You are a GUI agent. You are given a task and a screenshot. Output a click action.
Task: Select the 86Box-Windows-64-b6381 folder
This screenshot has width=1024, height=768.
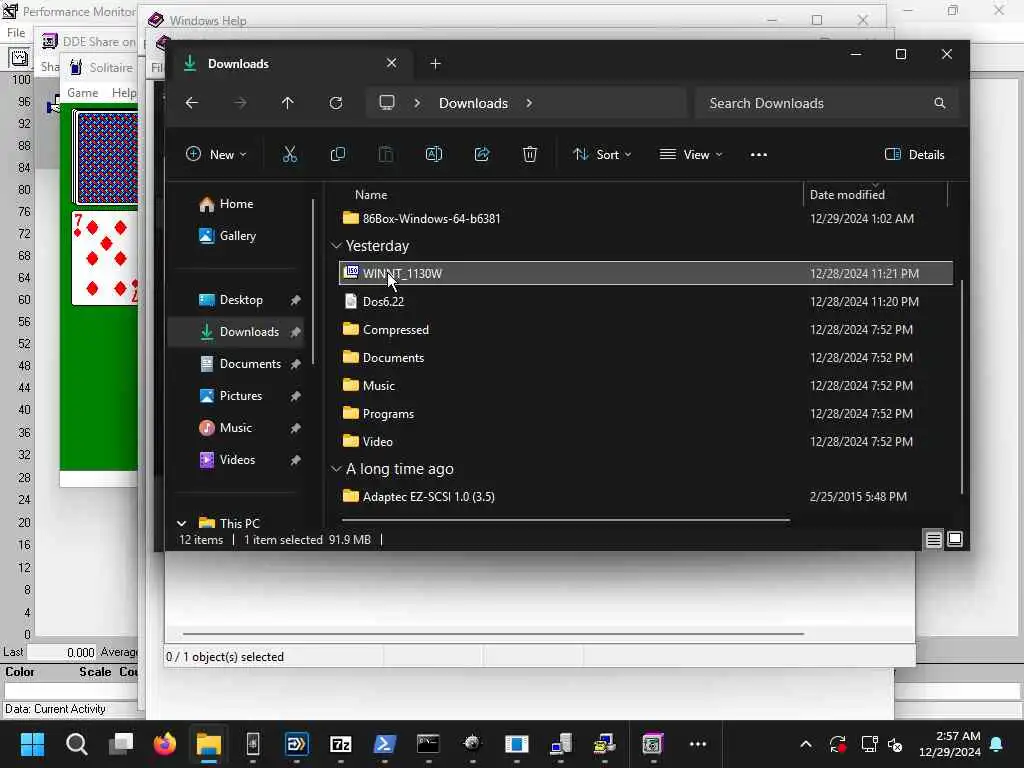coord(645,219)
